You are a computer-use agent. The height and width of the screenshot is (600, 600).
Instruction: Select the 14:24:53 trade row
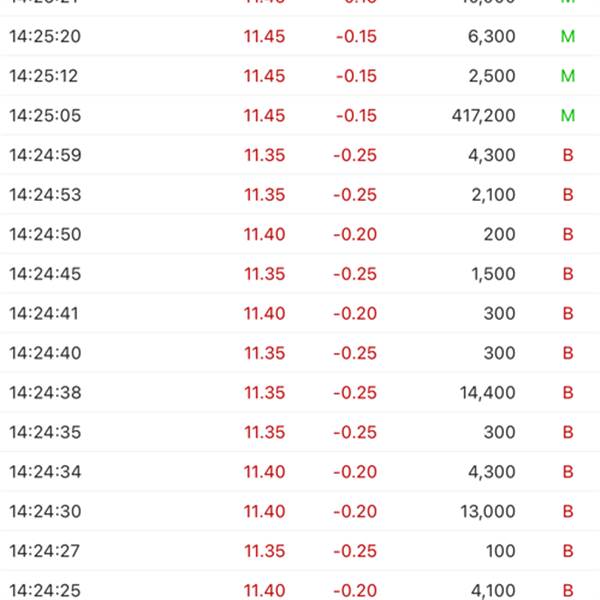coord(300,195)
